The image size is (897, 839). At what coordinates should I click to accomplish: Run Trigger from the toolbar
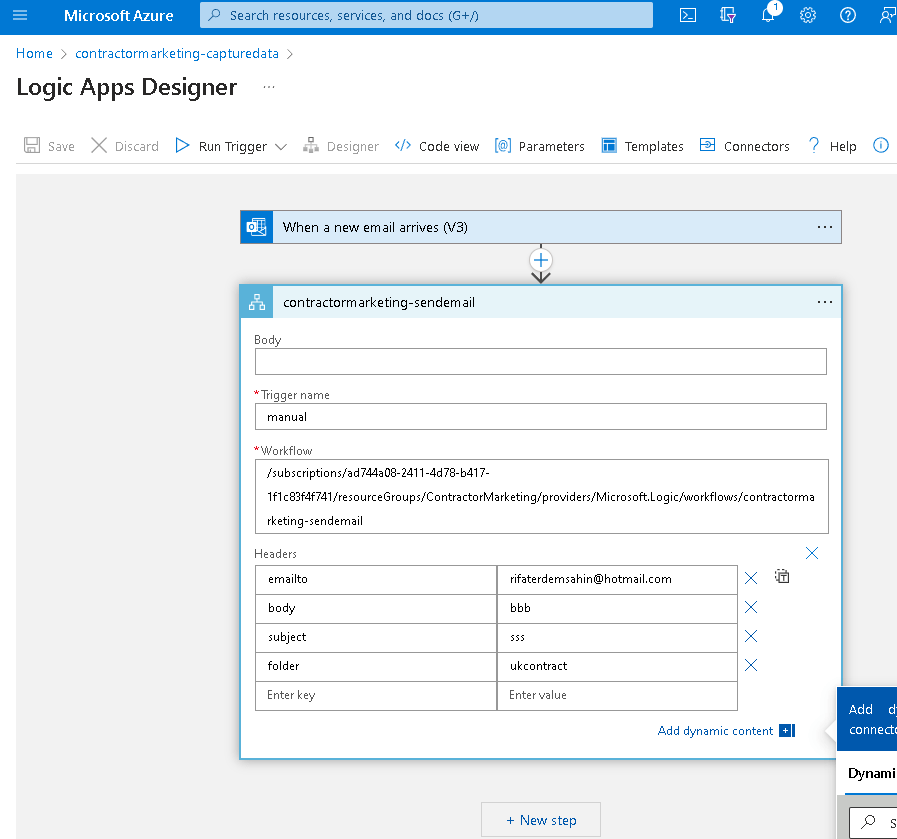[x=221, y=146]
